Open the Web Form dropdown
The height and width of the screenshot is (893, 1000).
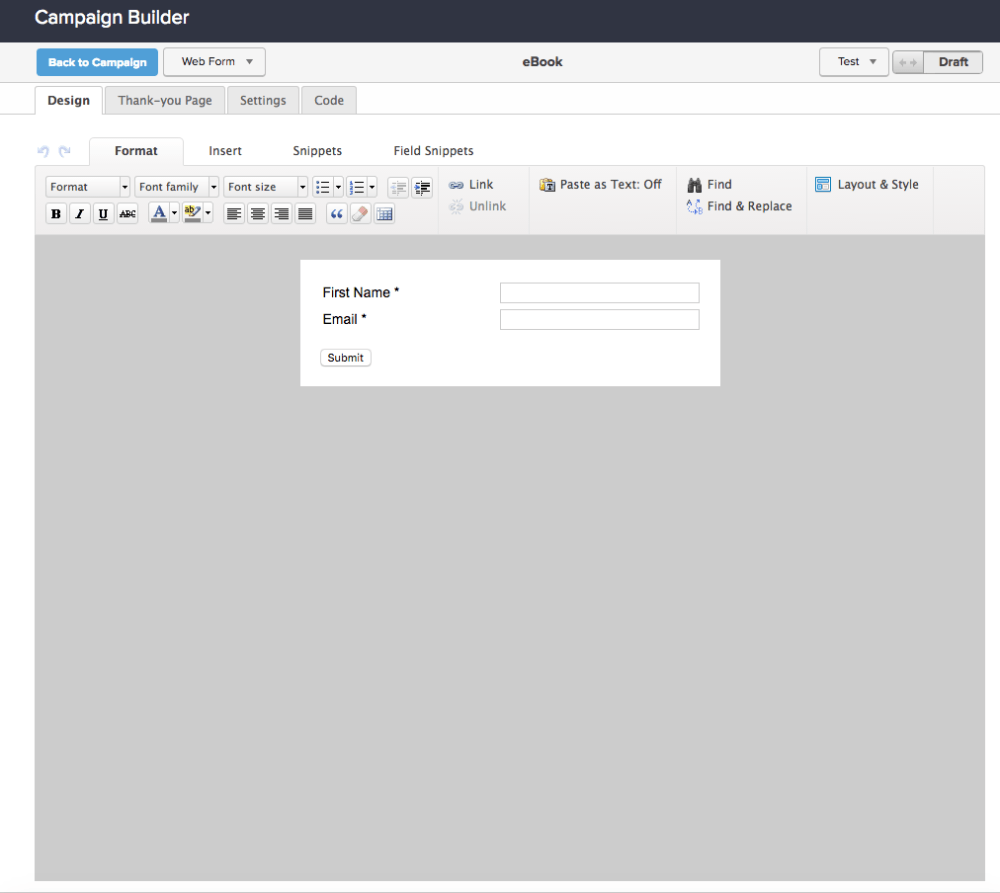tap(214, 62)
